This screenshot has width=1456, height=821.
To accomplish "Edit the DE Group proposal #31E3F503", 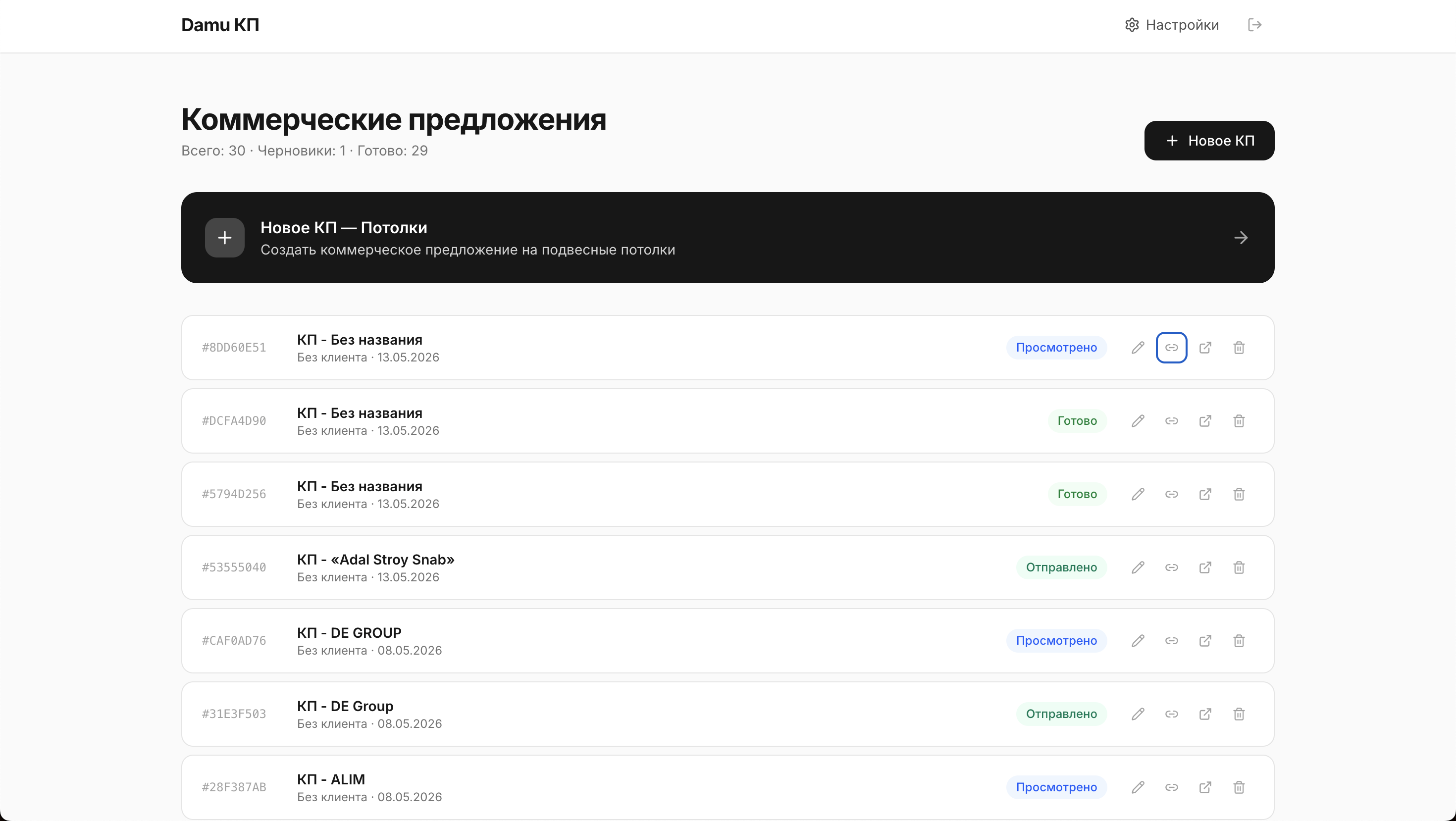I will point(1138,714).
